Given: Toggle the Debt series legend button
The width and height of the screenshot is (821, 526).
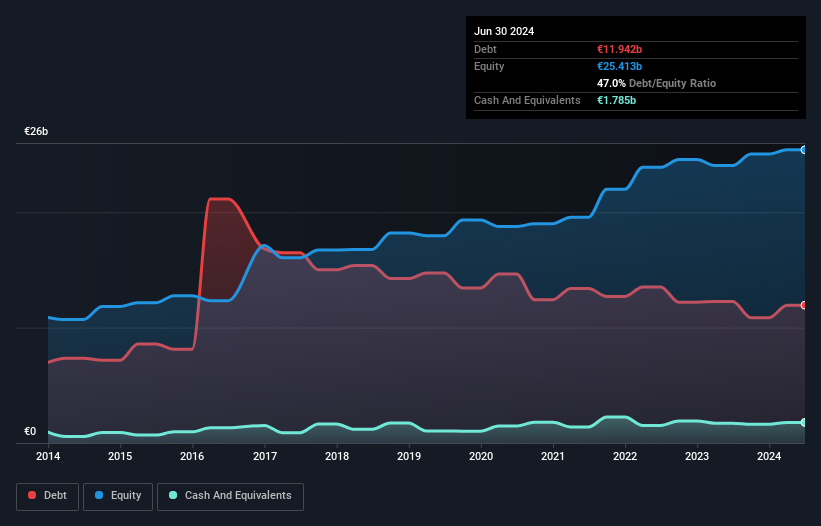Looking at the screenshot, I should [x=47, y=496].
